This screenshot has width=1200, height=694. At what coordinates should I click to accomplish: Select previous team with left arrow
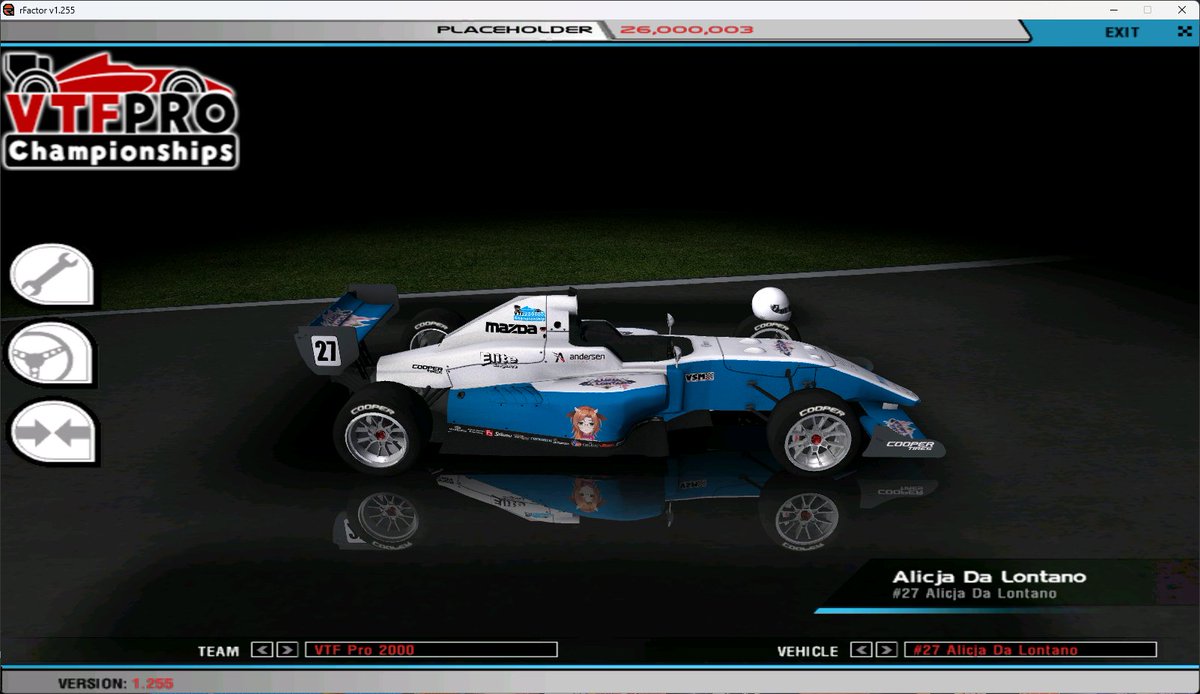[261, 649]
